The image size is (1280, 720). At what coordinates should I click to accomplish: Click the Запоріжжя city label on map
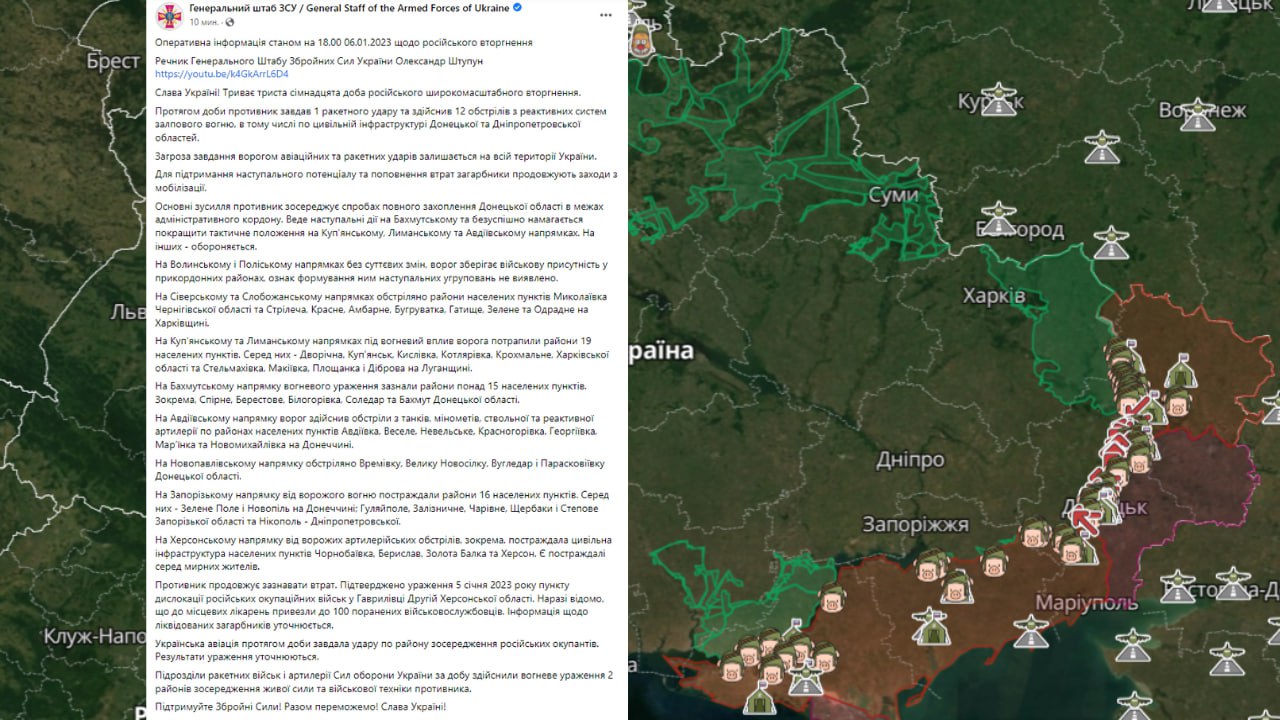click(x=915, y=524)
